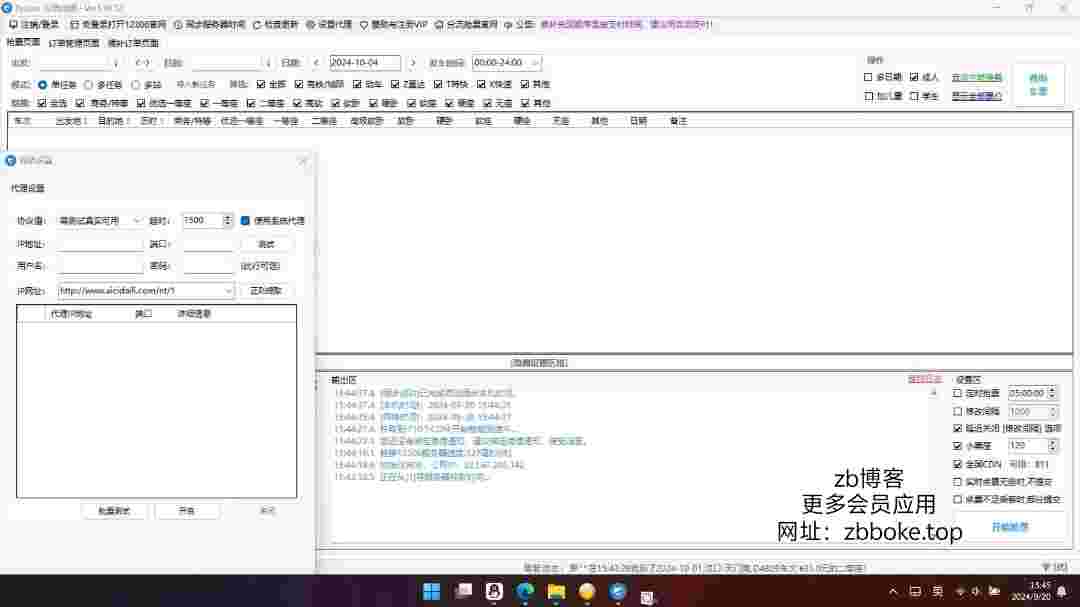
Task: Click the 批量测试 button
Action: point(114,511)
